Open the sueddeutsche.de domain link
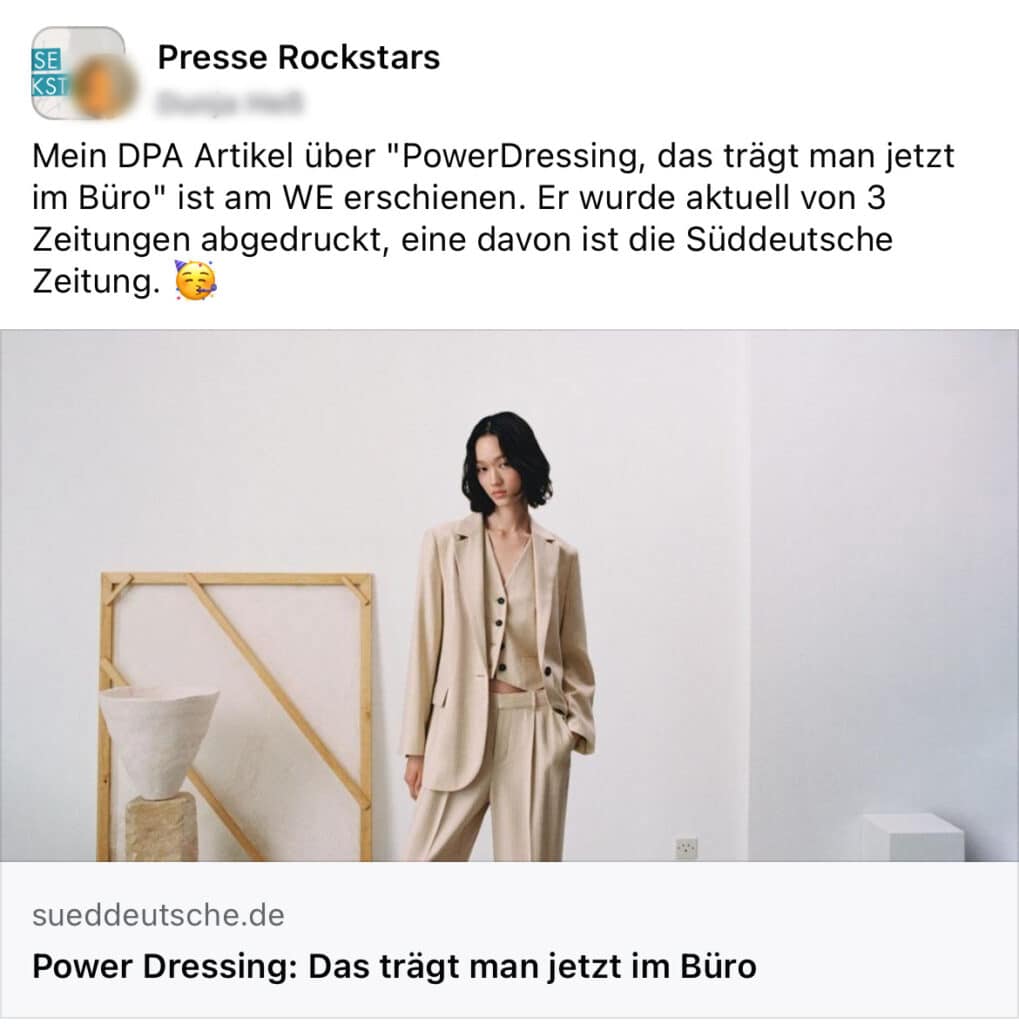This screenshot has height=1024, width=1019. 158,915
